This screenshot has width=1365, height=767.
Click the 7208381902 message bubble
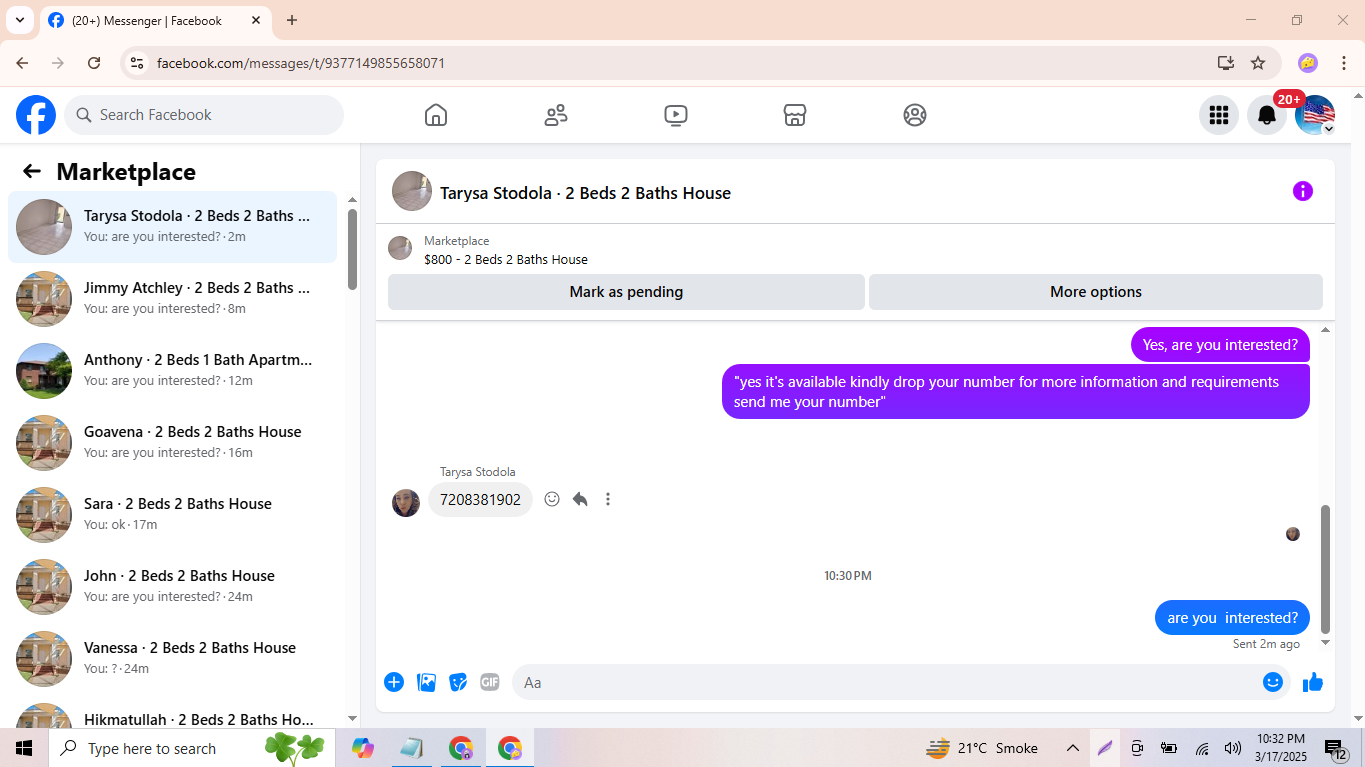pyautogui.click(x=480, y=499)
